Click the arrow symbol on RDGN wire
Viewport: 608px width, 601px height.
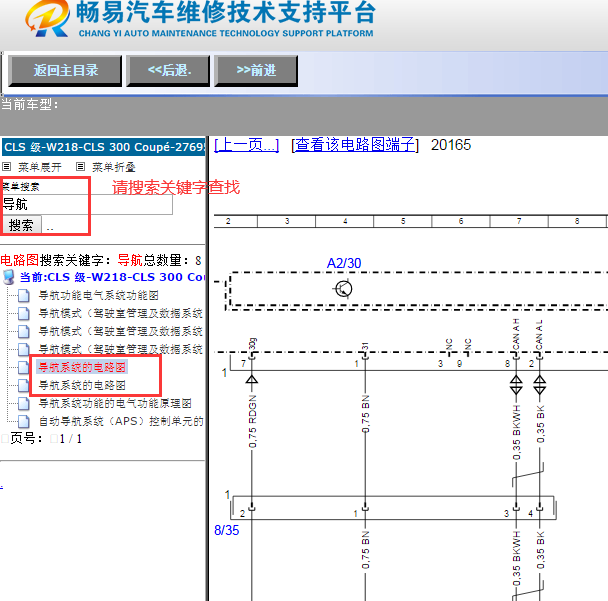click(252, 379)
